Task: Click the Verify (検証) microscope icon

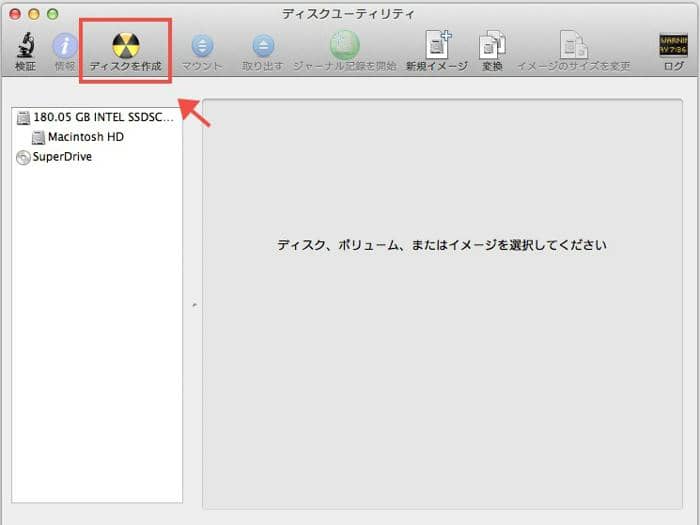Action: 25,46
